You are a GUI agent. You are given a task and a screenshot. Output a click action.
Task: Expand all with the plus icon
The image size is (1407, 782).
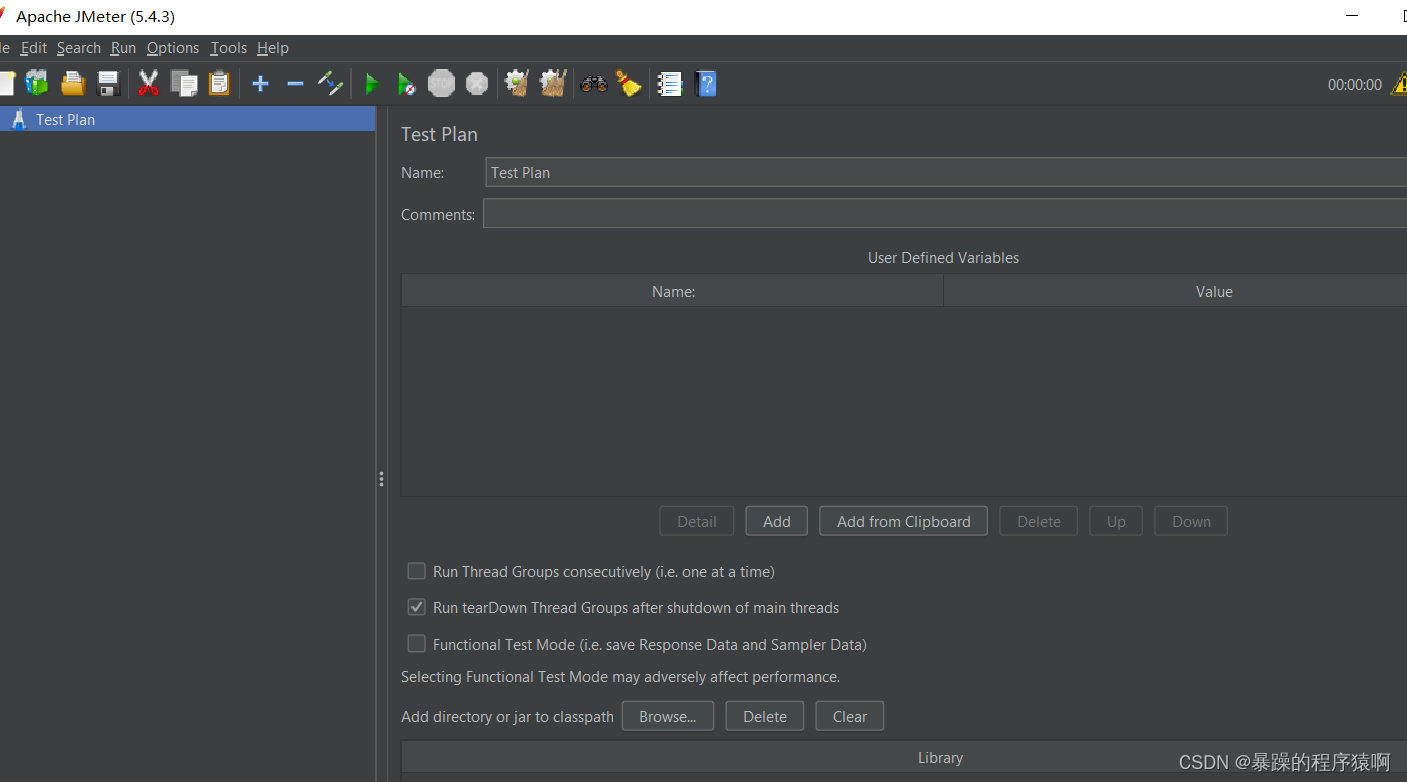pos(261,84)
